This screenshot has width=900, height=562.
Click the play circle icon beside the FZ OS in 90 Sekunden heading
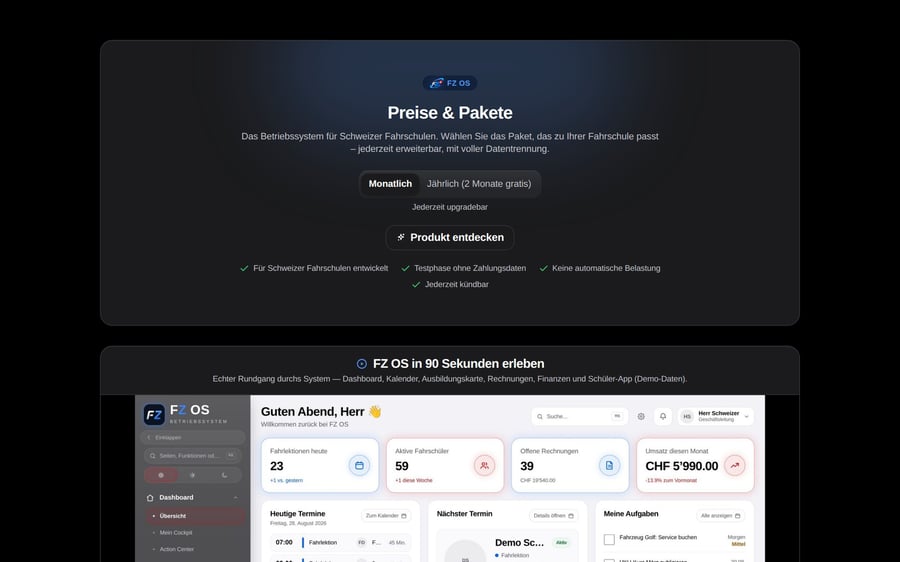[362, 363]
